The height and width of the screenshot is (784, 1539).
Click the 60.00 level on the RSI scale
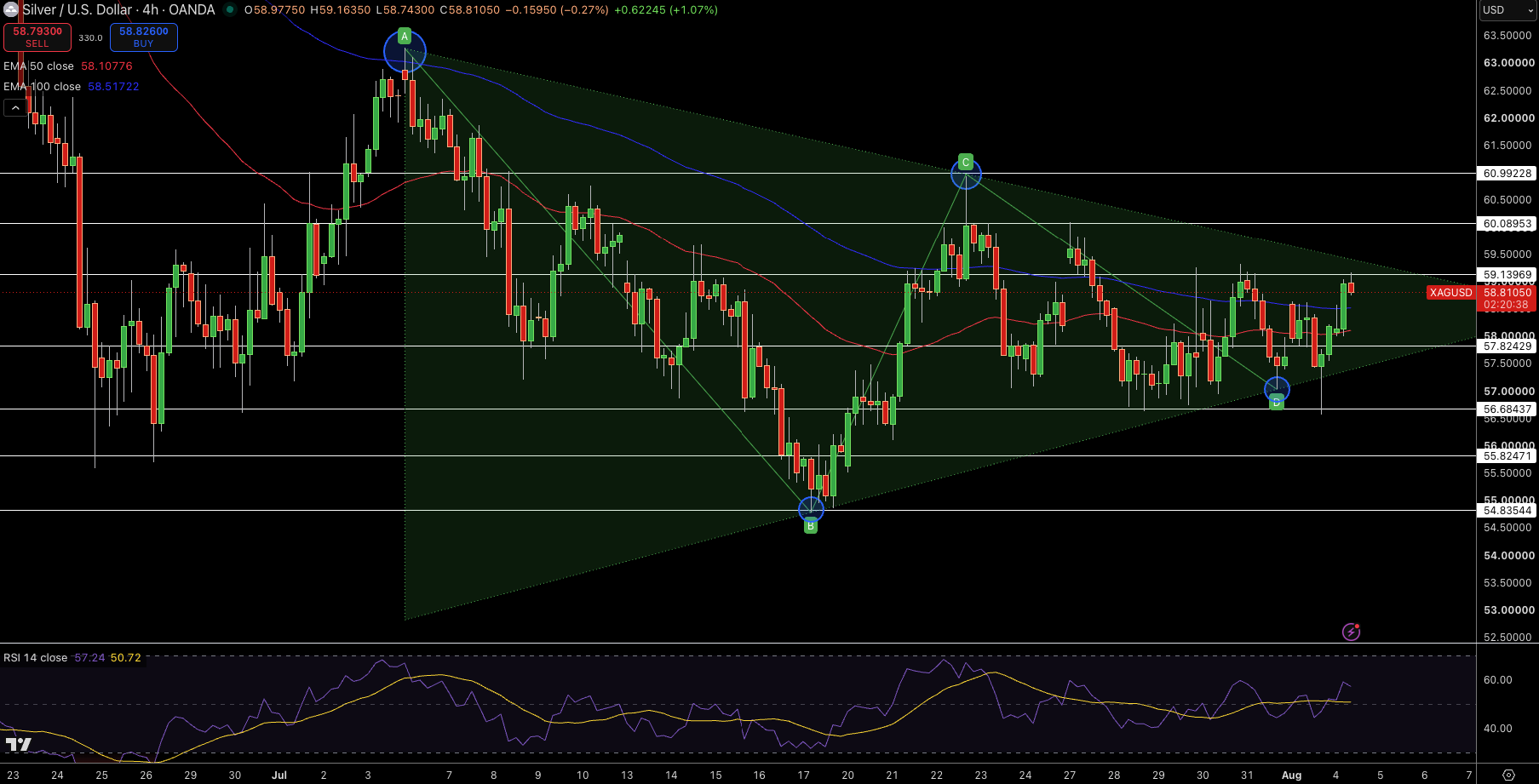(x=1498, y=680)
